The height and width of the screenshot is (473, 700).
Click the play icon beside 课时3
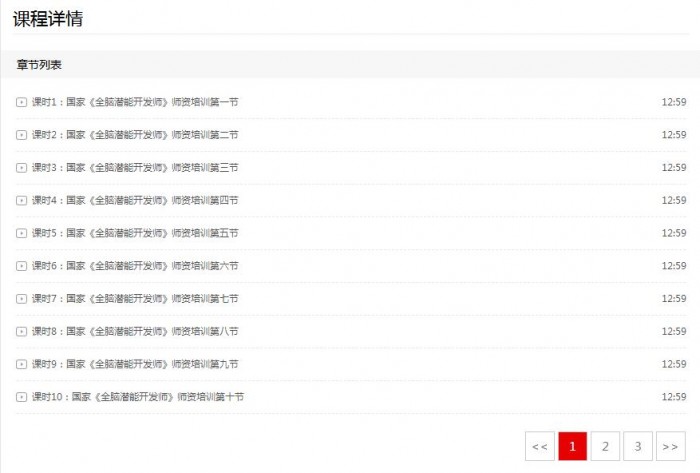pos(21,168)
